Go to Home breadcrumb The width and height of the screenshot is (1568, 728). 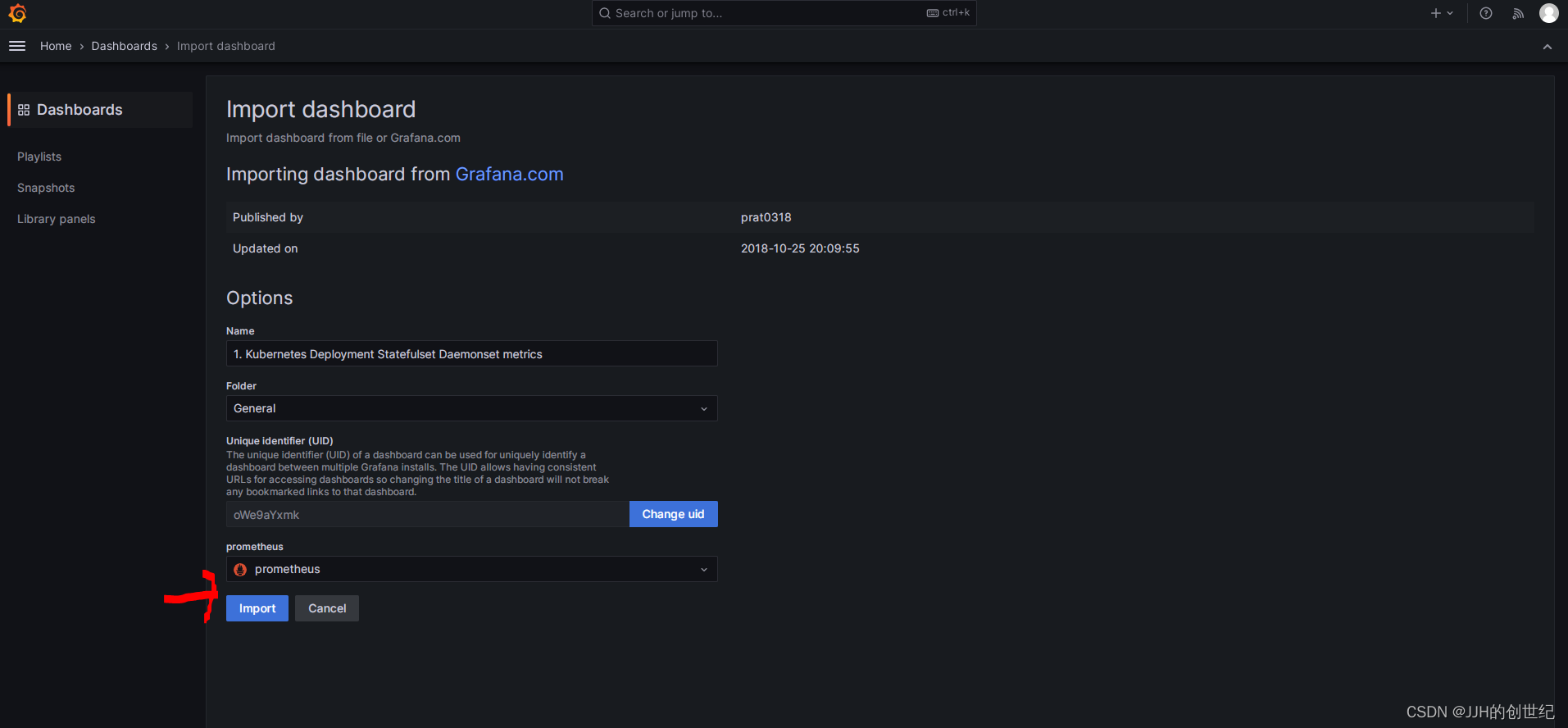(x=56, y=46)
